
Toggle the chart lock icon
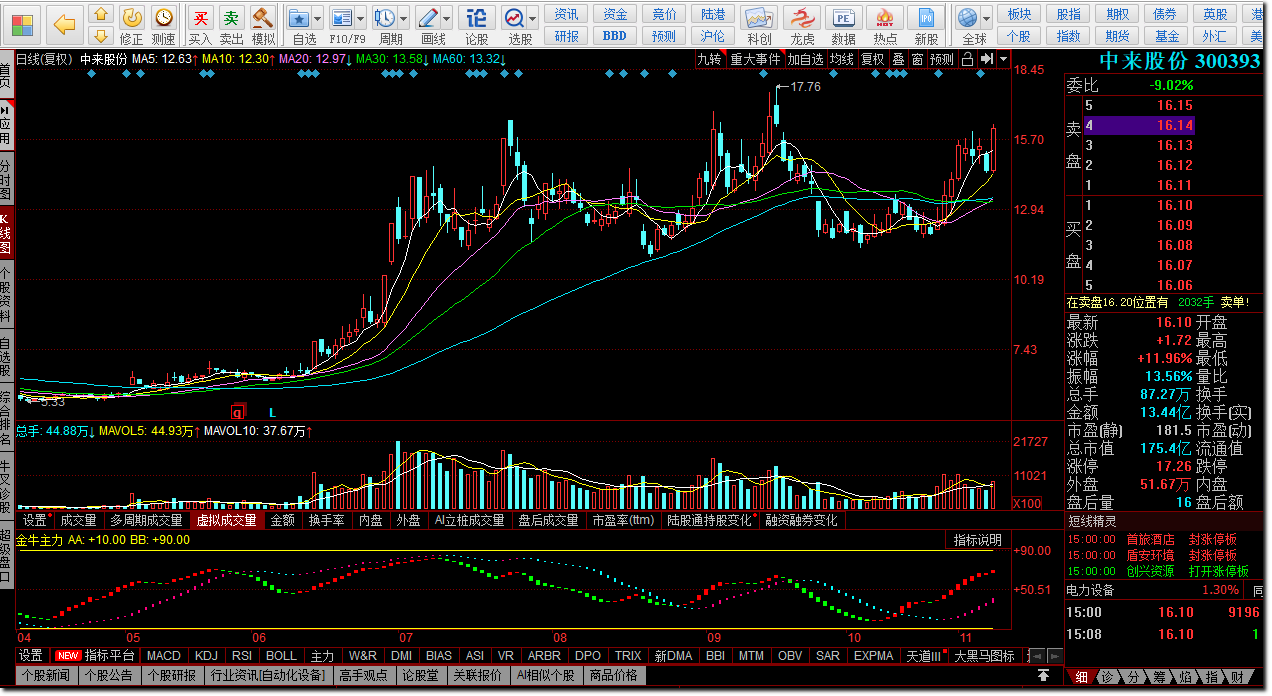pos(967,59)
